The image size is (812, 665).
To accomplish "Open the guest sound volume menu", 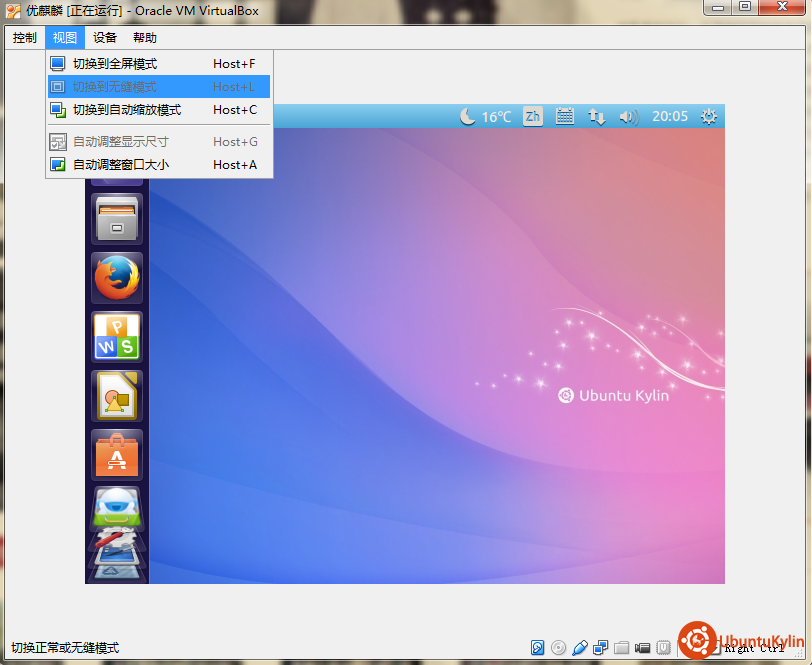I will click(x=628, y=116).
